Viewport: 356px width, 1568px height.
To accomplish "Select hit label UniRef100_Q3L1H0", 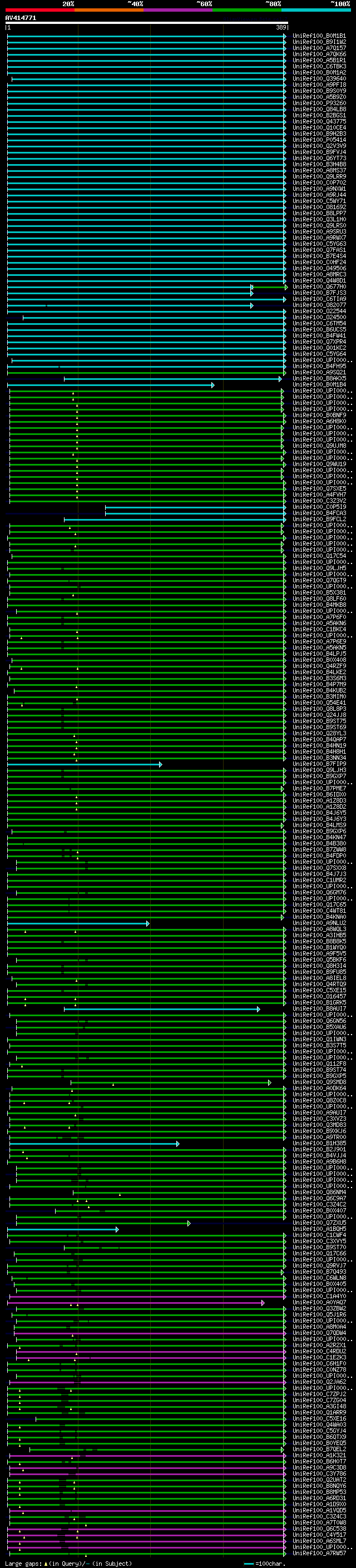I will (x=319, y=219).
